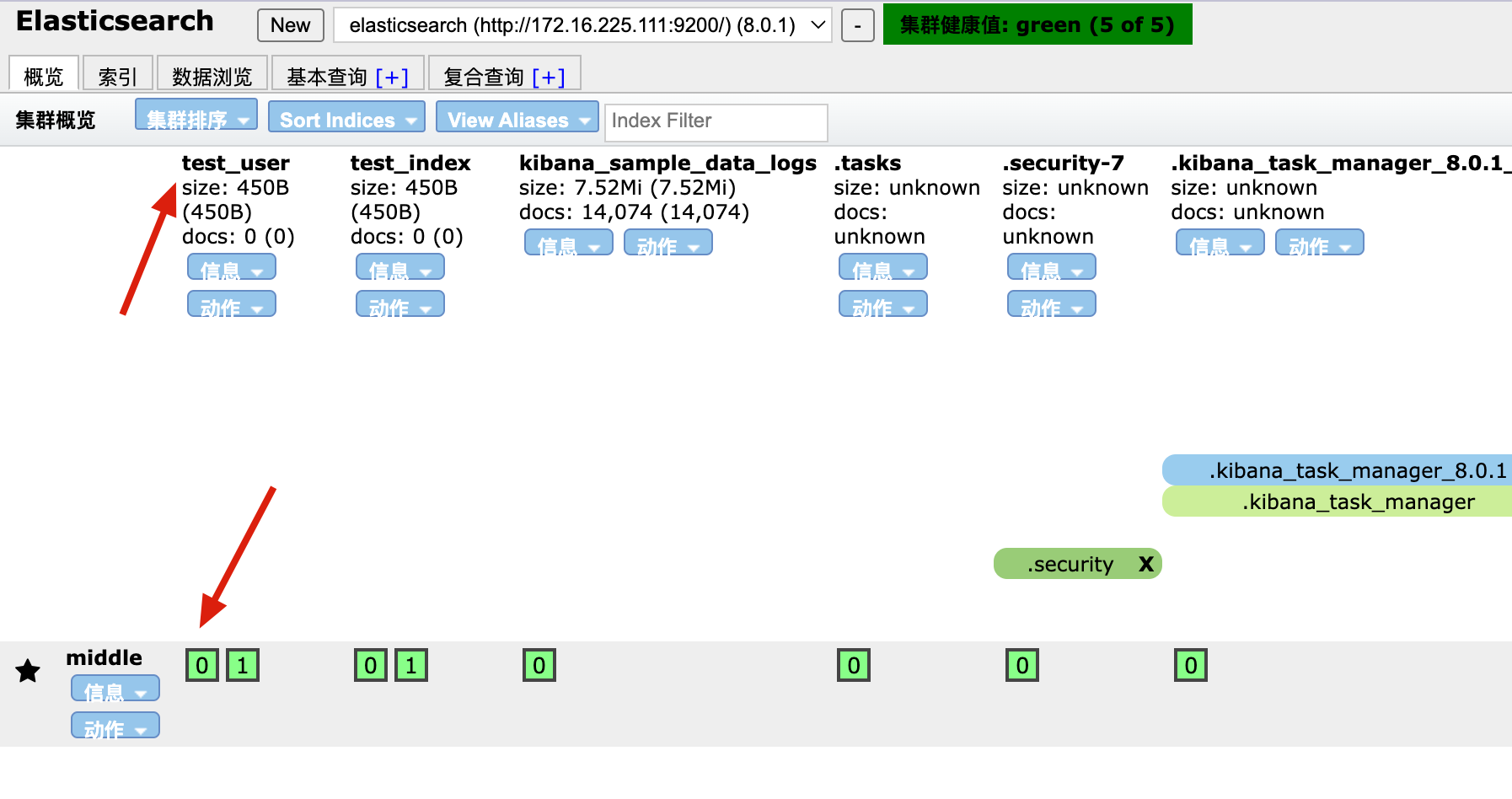Viewport: 1512px width, 799px height.
Task: Open 动作 dropdown under kibana_sample_data_logs
Action: tap(668, 243)
